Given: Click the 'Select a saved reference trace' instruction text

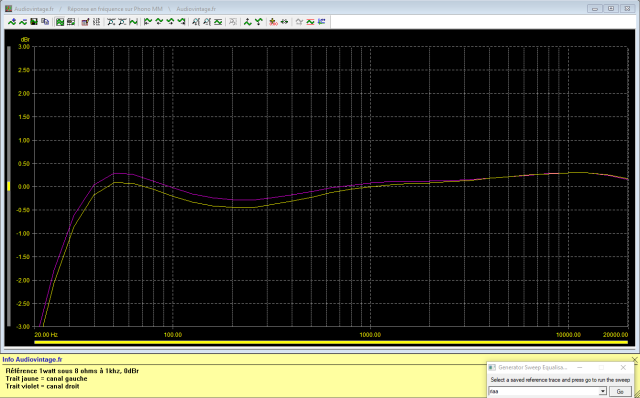Looking at the screenshot, I should click(x=560, y=380).
